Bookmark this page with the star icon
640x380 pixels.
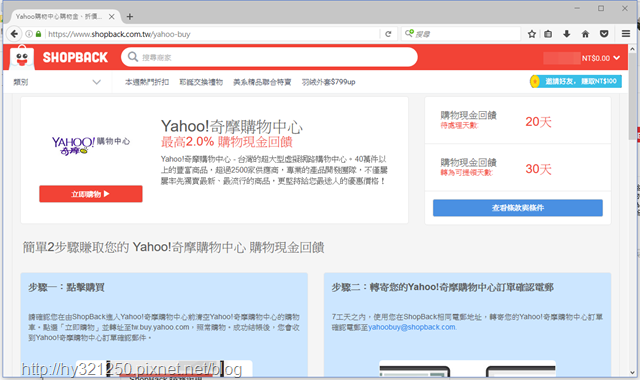[x=531, y=34]
